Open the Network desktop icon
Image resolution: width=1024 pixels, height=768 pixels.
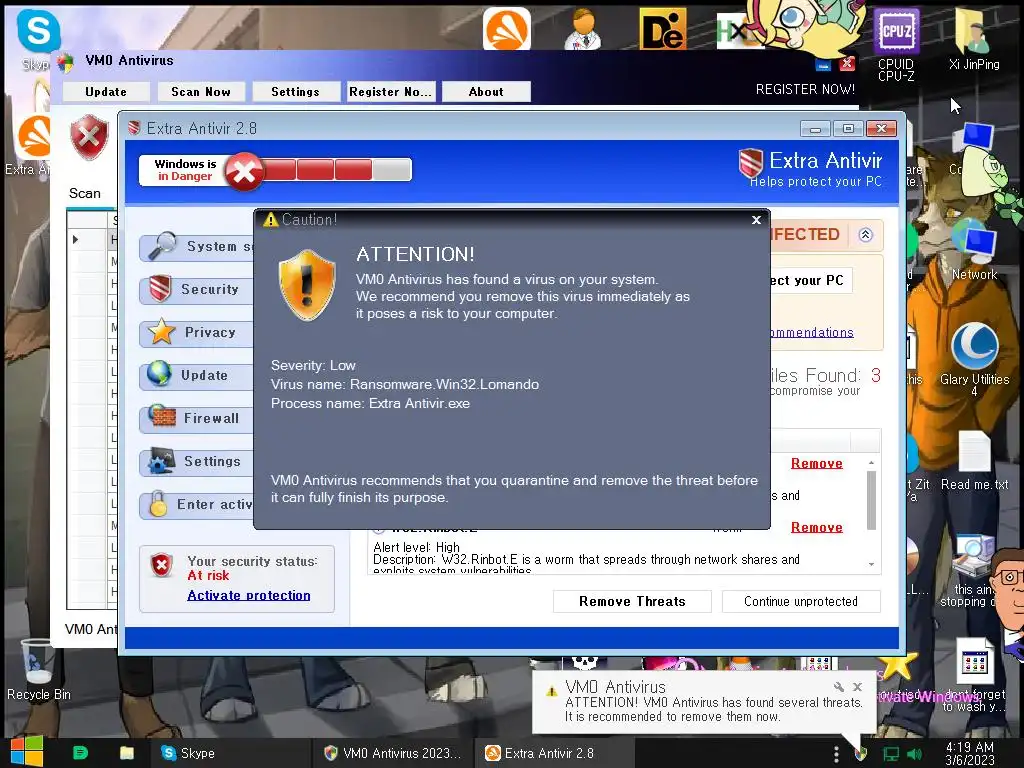point(974,251)
